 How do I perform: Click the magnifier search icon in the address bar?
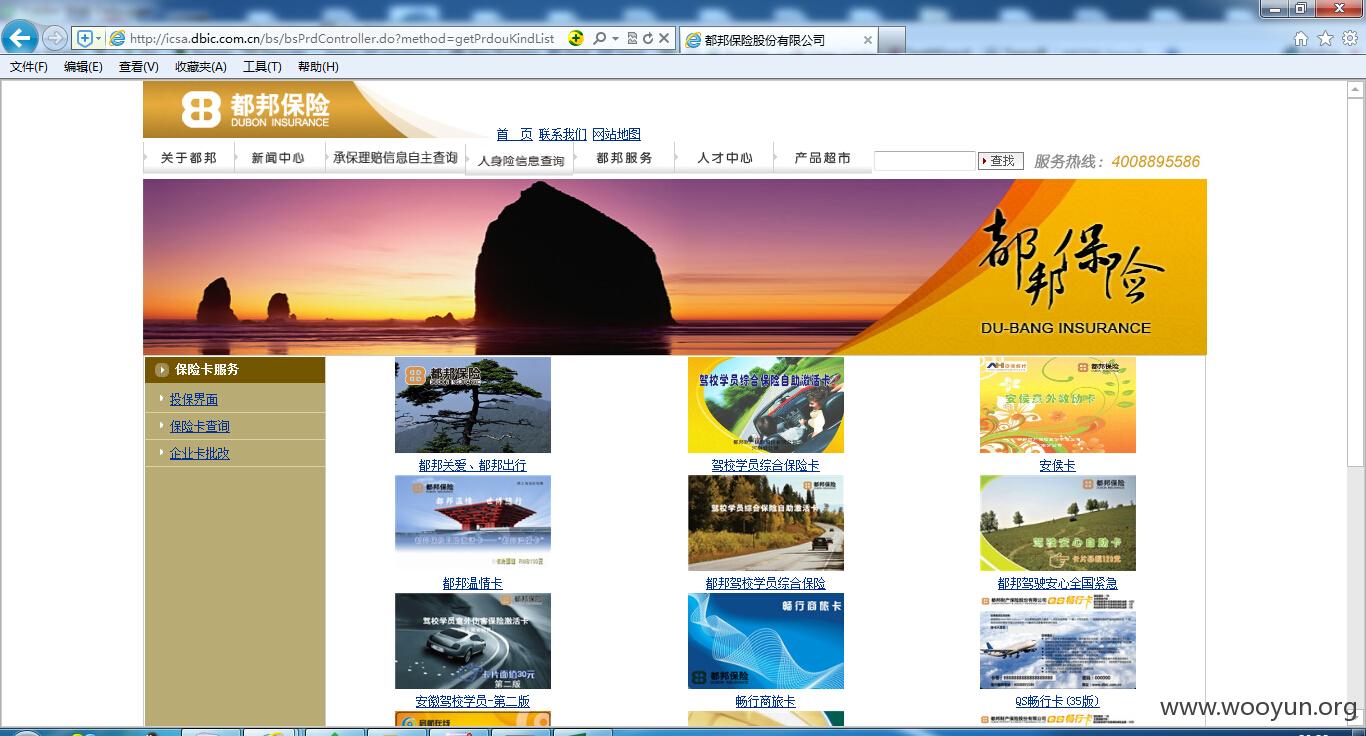point(599,38)
